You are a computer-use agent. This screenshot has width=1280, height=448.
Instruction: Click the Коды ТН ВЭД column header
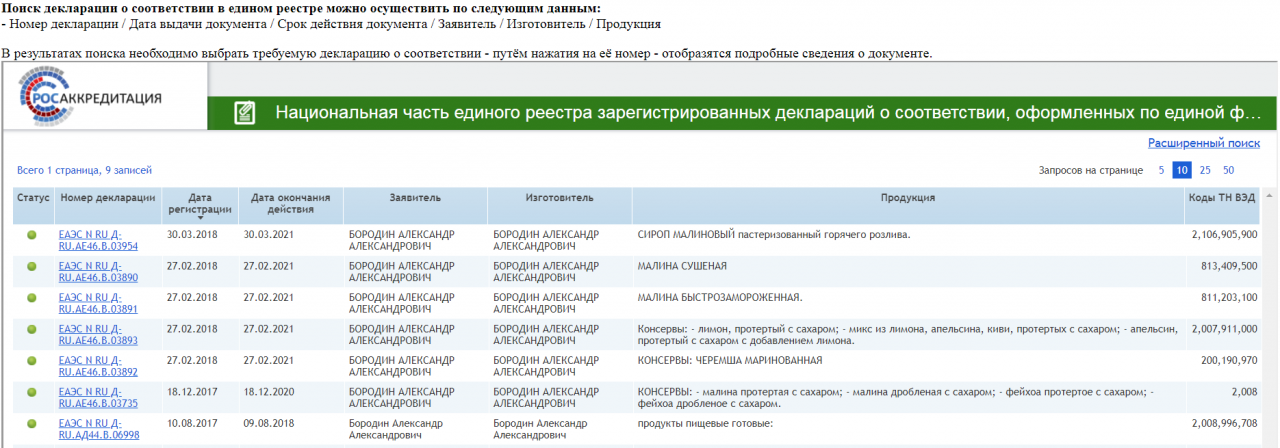(x=1221, y=198)
